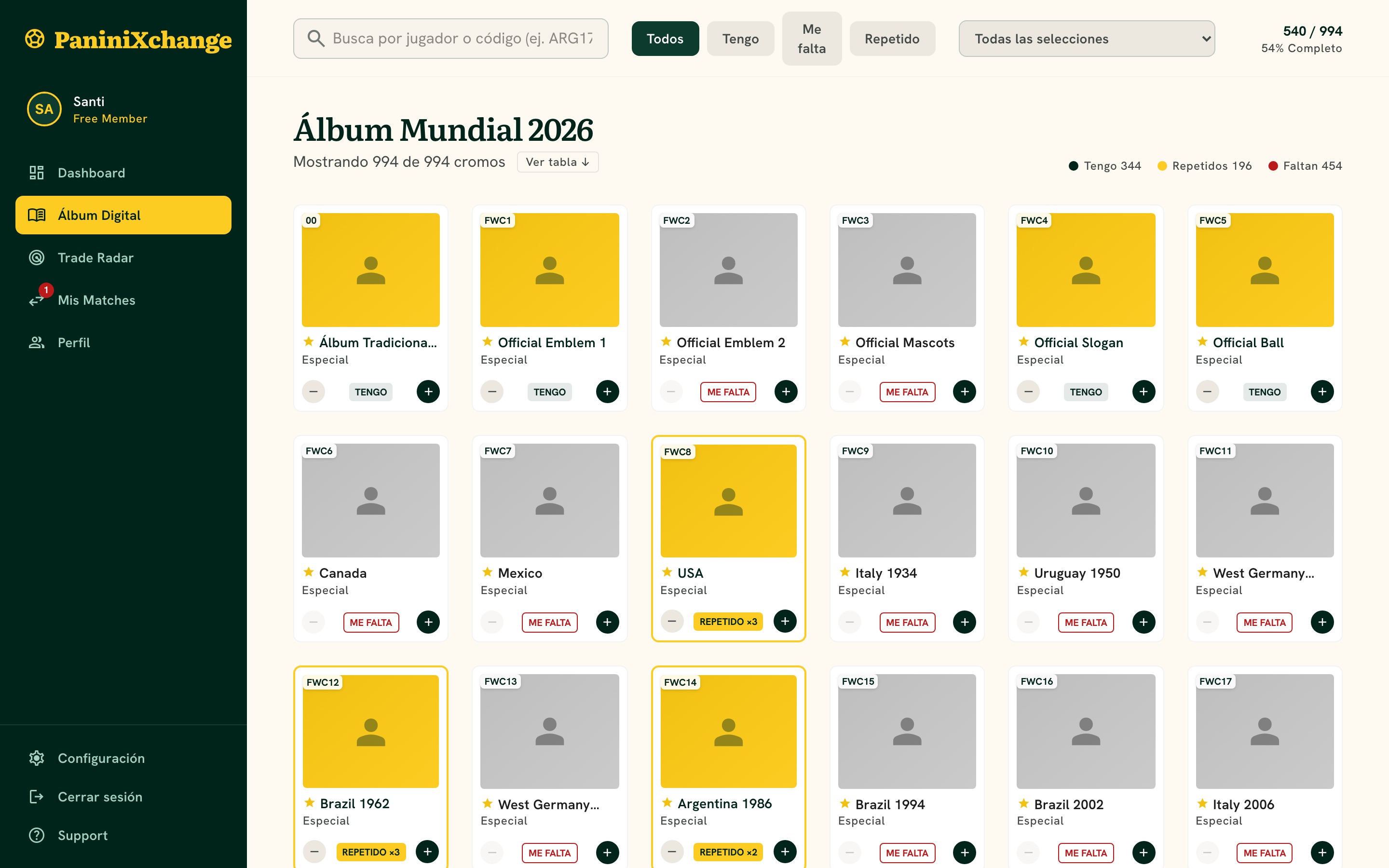Open Trade Radar from sidebar
Screen dimensions: 1389x868
123,258
